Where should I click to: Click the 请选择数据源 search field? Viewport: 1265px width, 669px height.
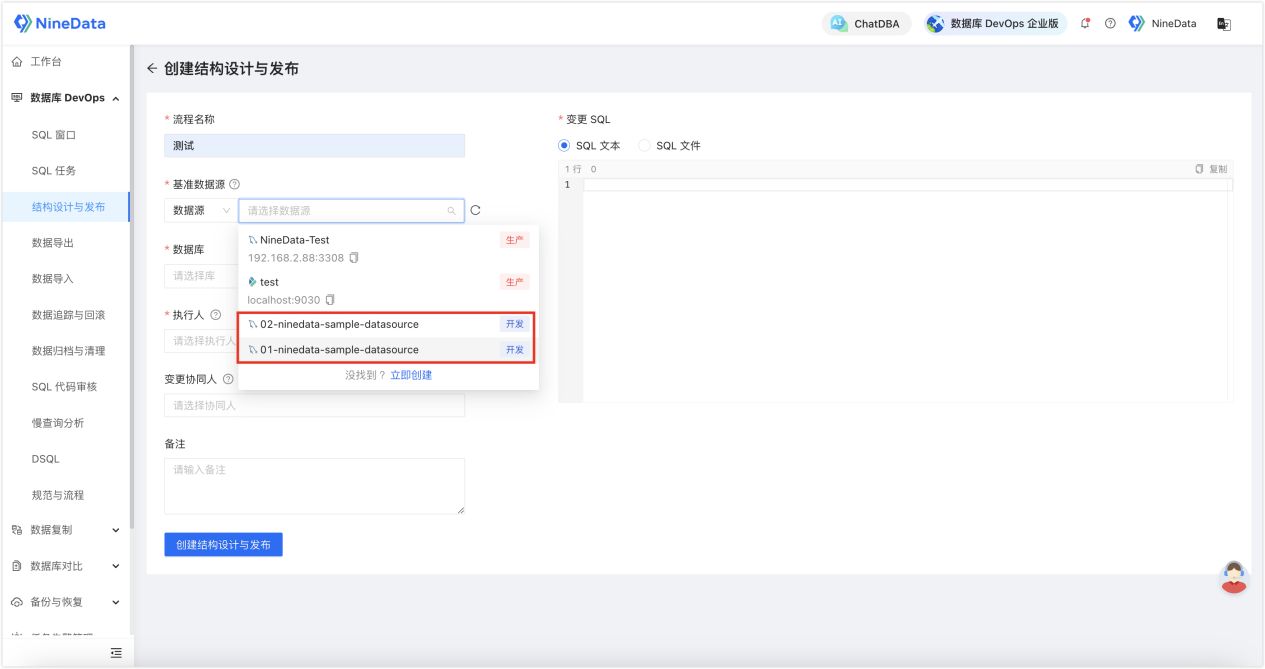click(x=350, y=211)
